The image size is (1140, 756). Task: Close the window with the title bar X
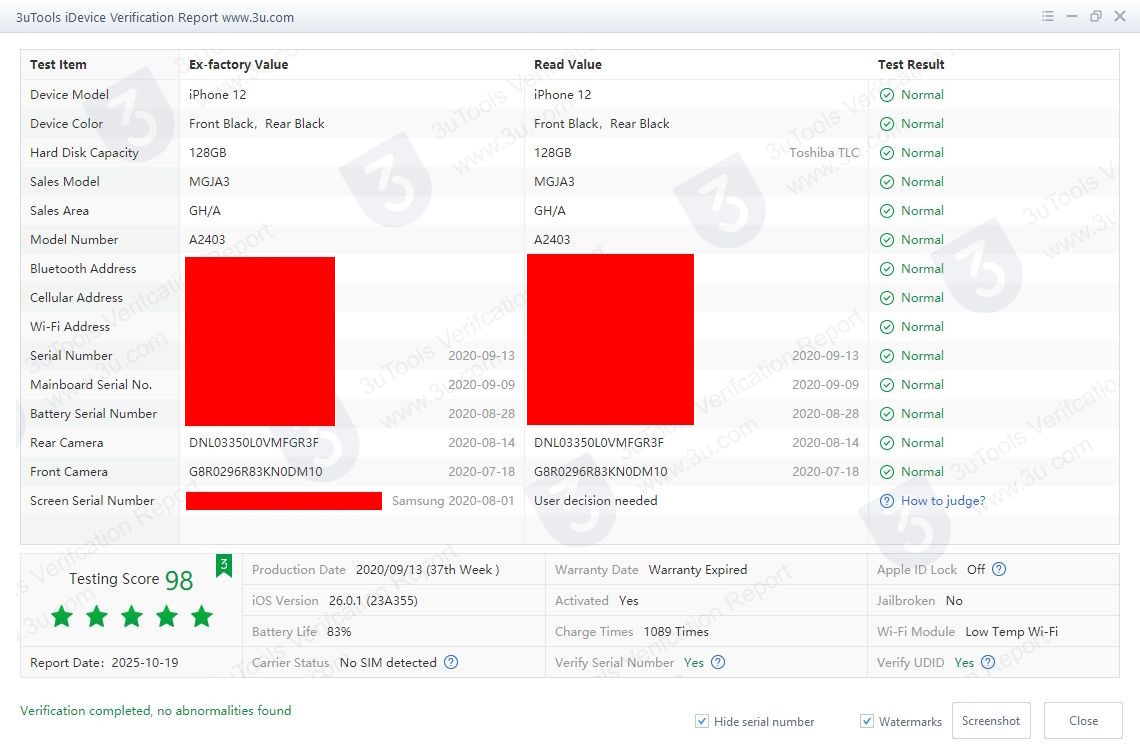pos(1120,16)
